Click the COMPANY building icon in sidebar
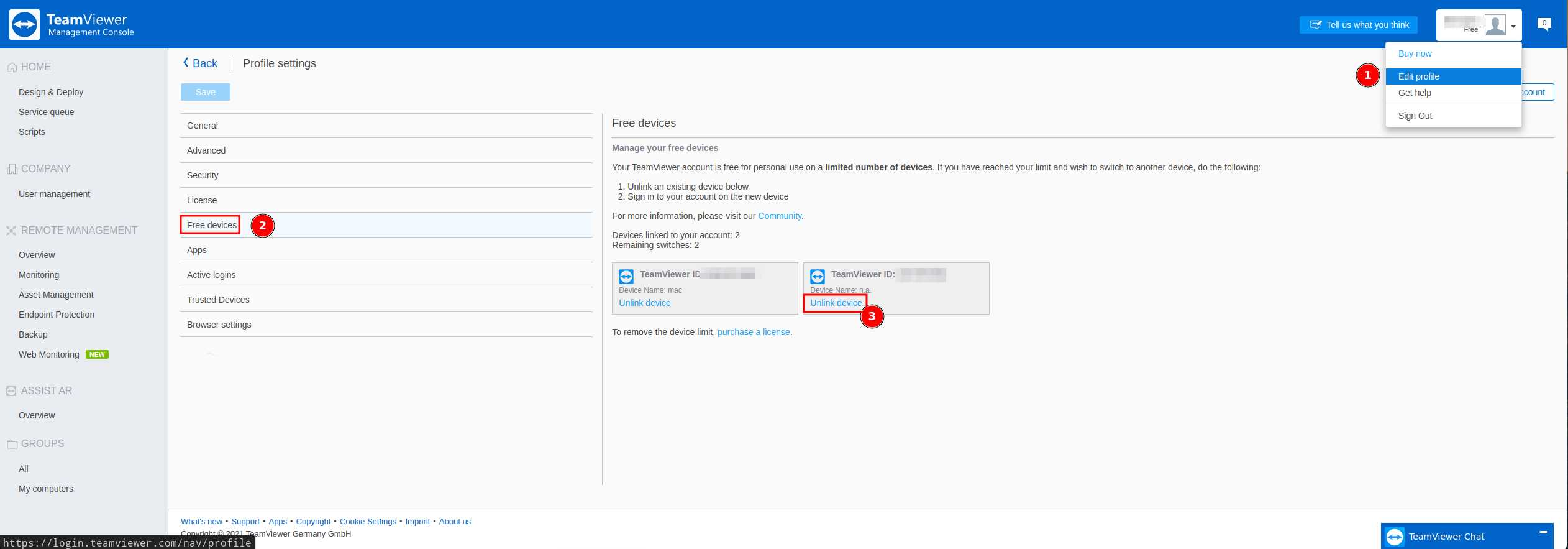The height and width of the screenshot is (549, 1568). [11, 169]
